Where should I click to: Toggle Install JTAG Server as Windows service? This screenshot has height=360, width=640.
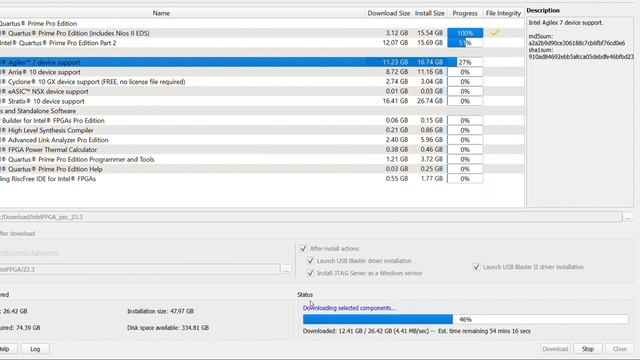[x=310, y=273]
